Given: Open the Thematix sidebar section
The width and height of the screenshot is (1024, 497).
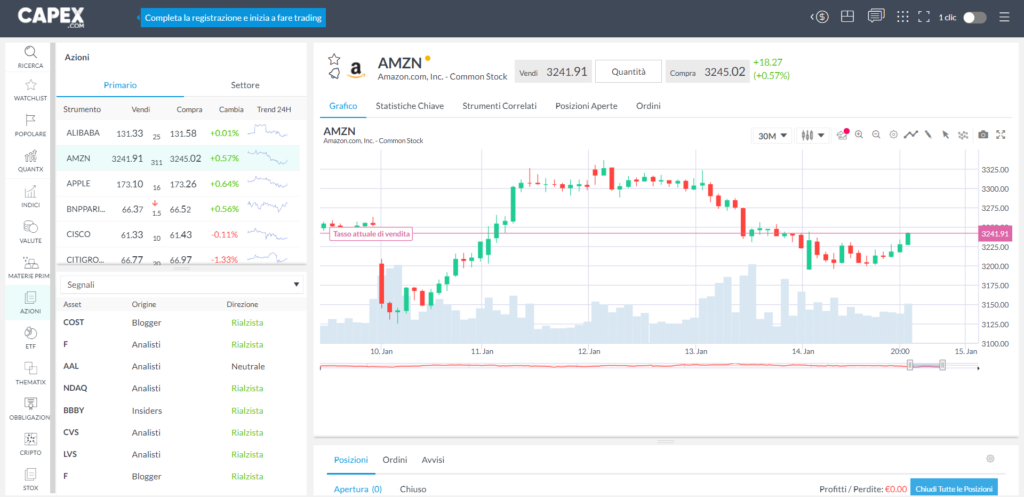Looking at the screenshot, I should 31,374.
